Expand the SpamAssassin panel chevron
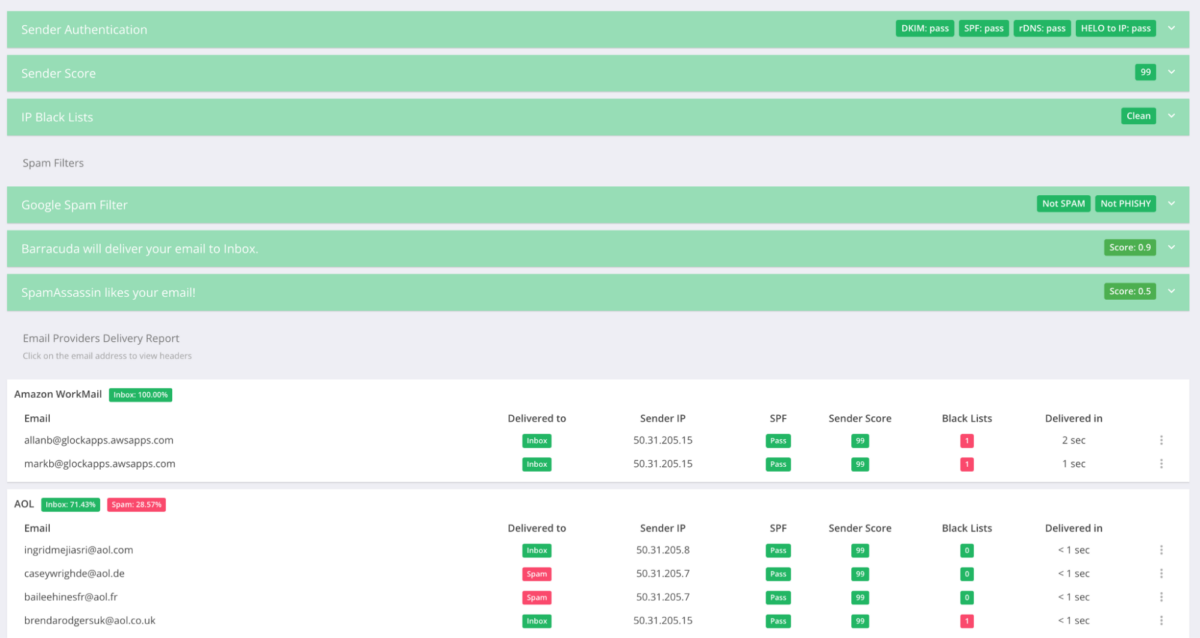Image resolution: width=1200 pixels, height=638 pixels. point(1171,291)
